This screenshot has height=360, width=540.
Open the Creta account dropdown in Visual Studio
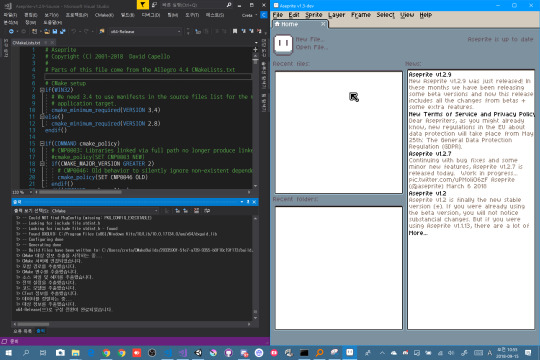(249, 15)
